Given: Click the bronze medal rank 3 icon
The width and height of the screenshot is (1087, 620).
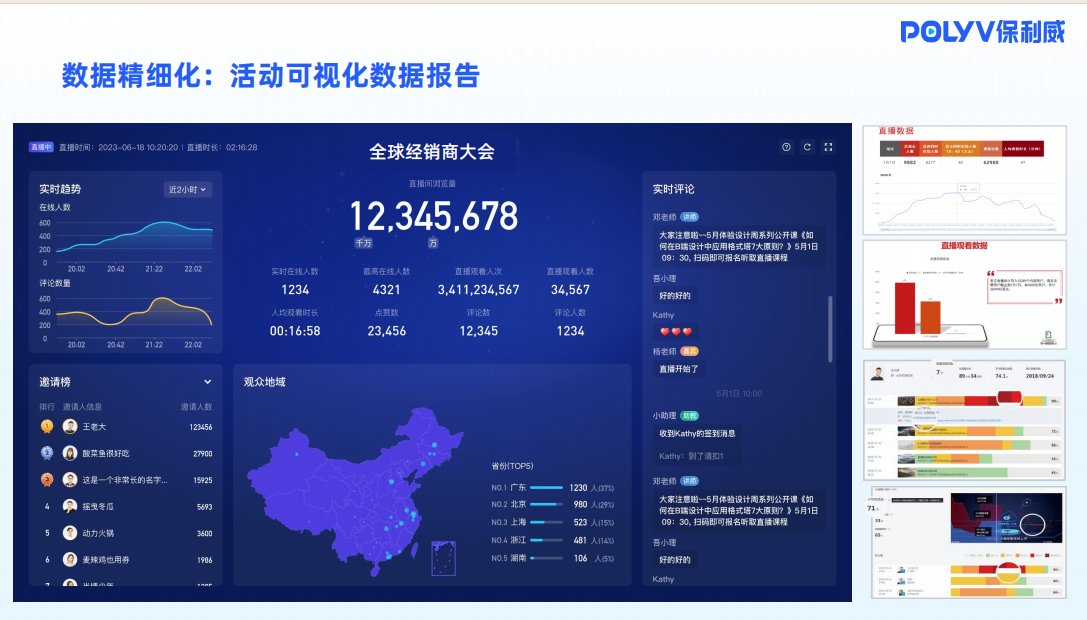Looking at the screenshot, I should 47,480.
